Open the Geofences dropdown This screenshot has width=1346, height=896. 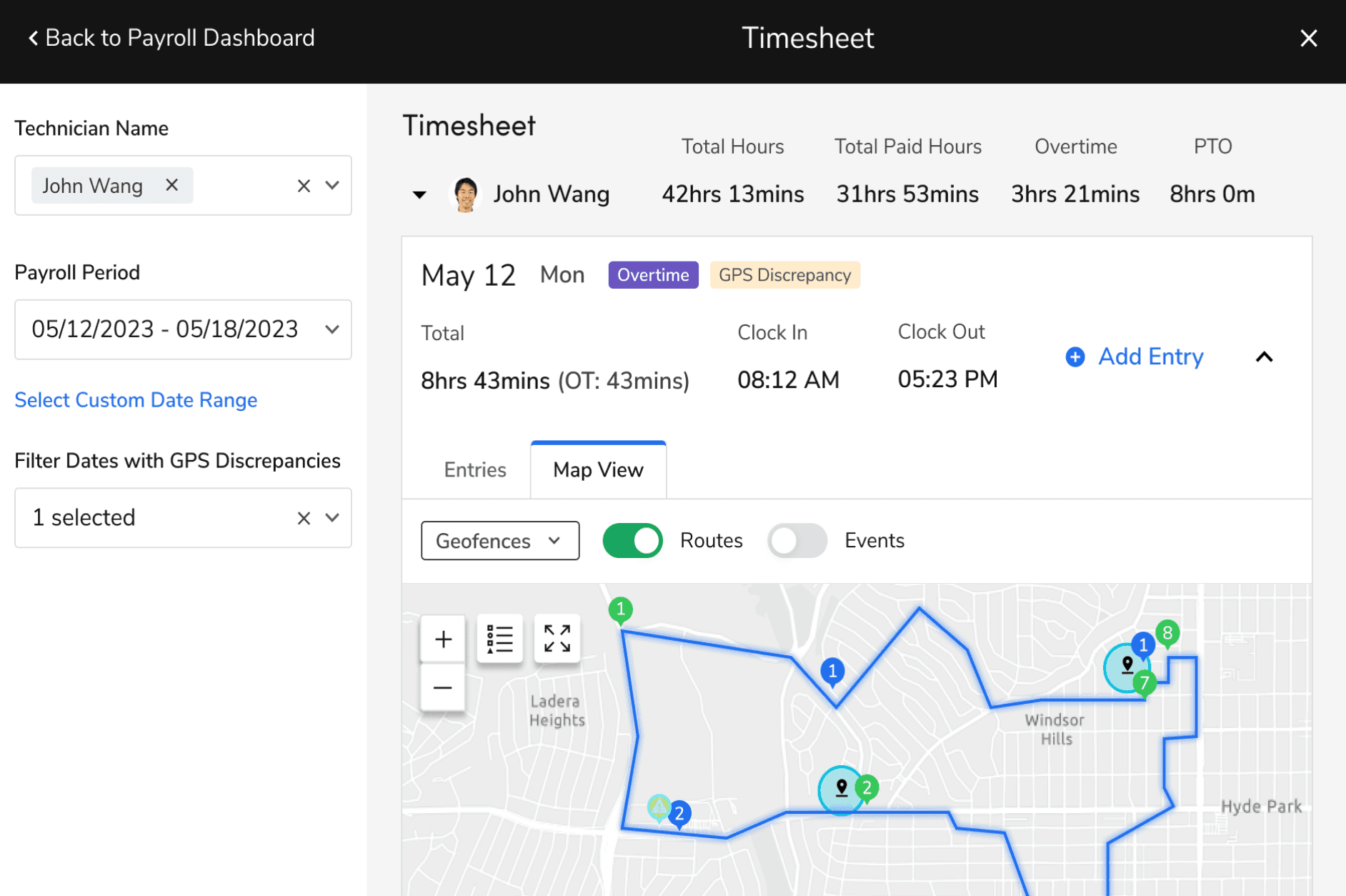click(x=500, y=541)
